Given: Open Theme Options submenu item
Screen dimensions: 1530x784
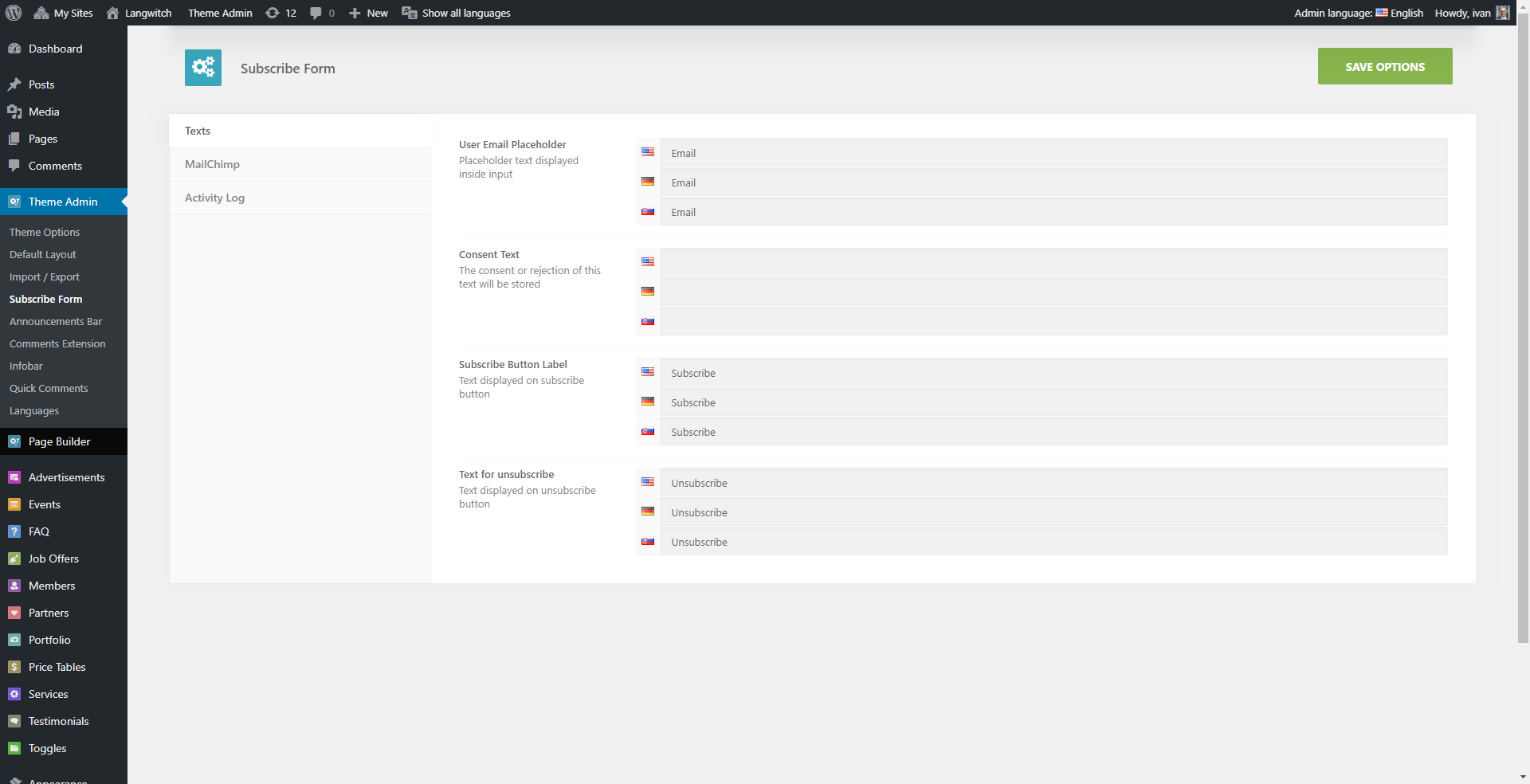Looking at the screenshot, I should (45, 232).
